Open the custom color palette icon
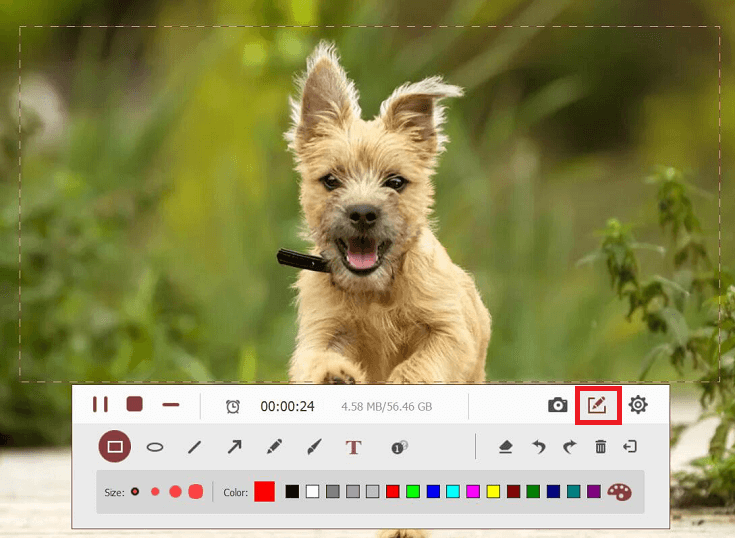This screenshot has height=538, width=735. [620, 492]
